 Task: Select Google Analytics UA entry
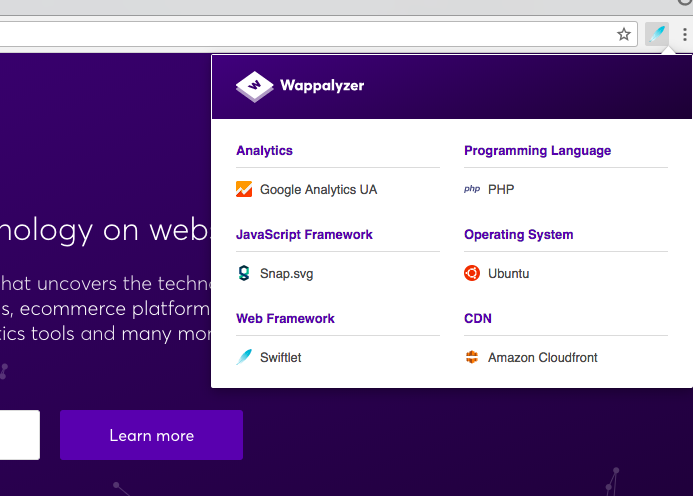point(318,190)
